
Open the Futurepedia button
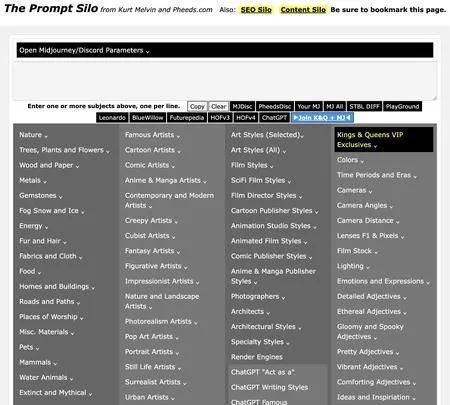(187, 118)
